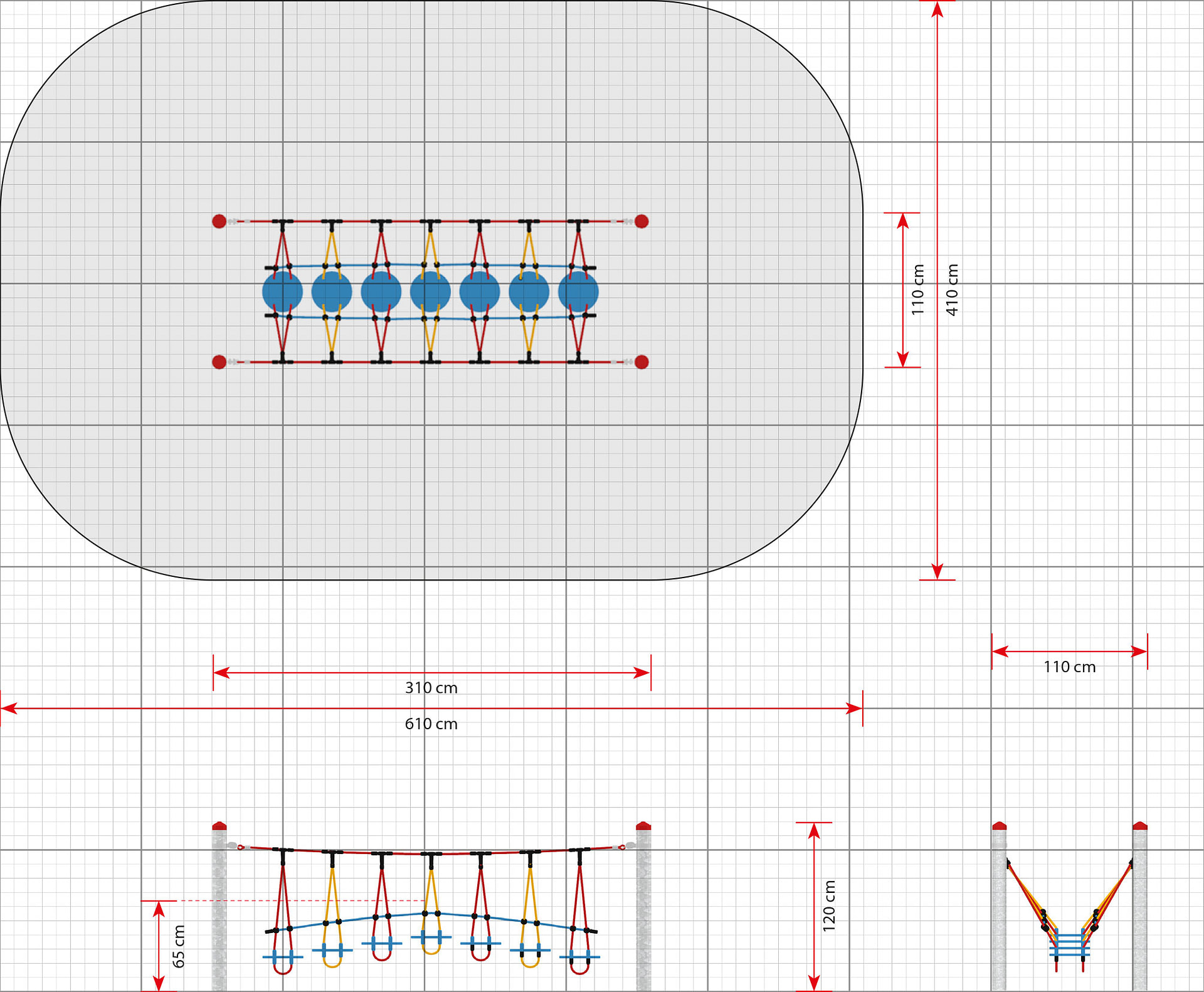Click the 120 cm height label
This screenshot has width=1204, height=992.
pyautogui.click(x=829, y=905)
